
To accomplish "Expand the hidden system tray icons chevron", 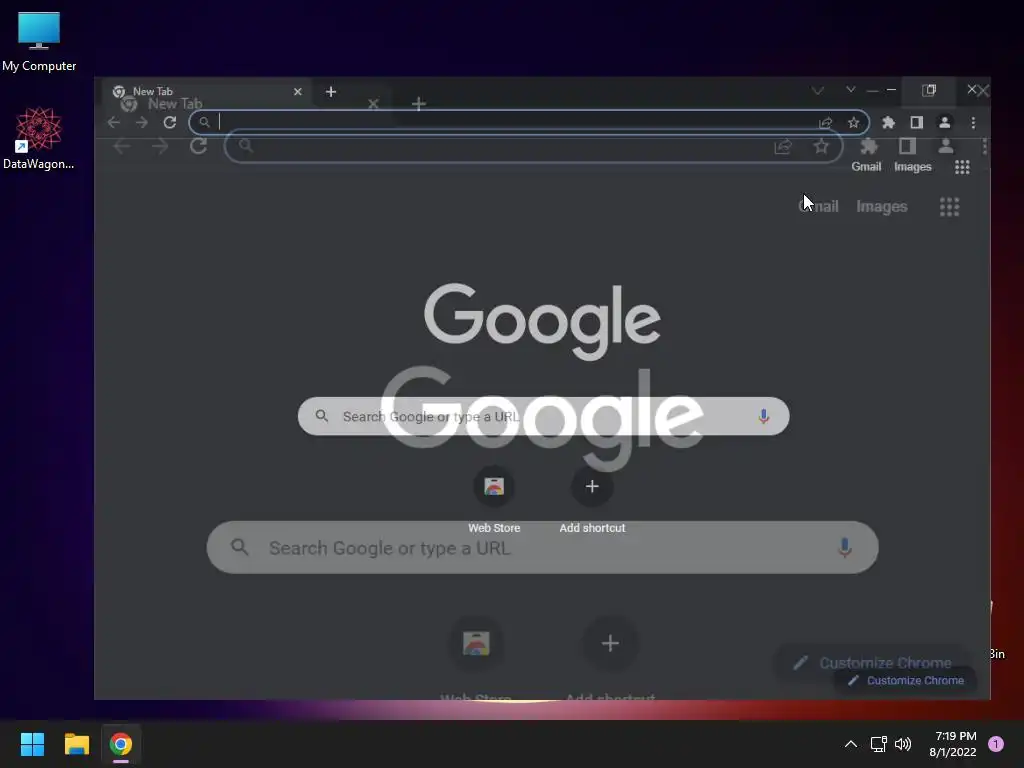I will [850, 744].
